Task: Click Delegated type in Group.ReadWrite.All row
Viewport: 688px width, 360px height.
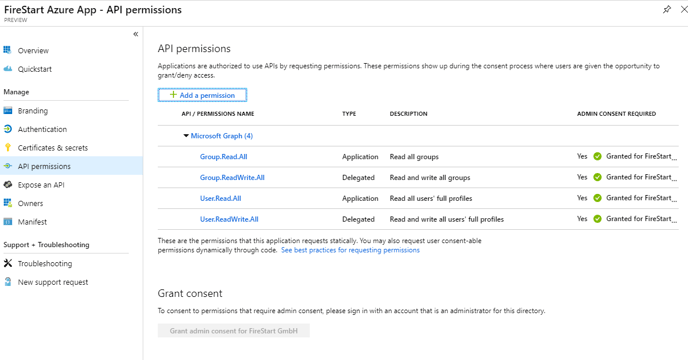Action: point(358,177)
